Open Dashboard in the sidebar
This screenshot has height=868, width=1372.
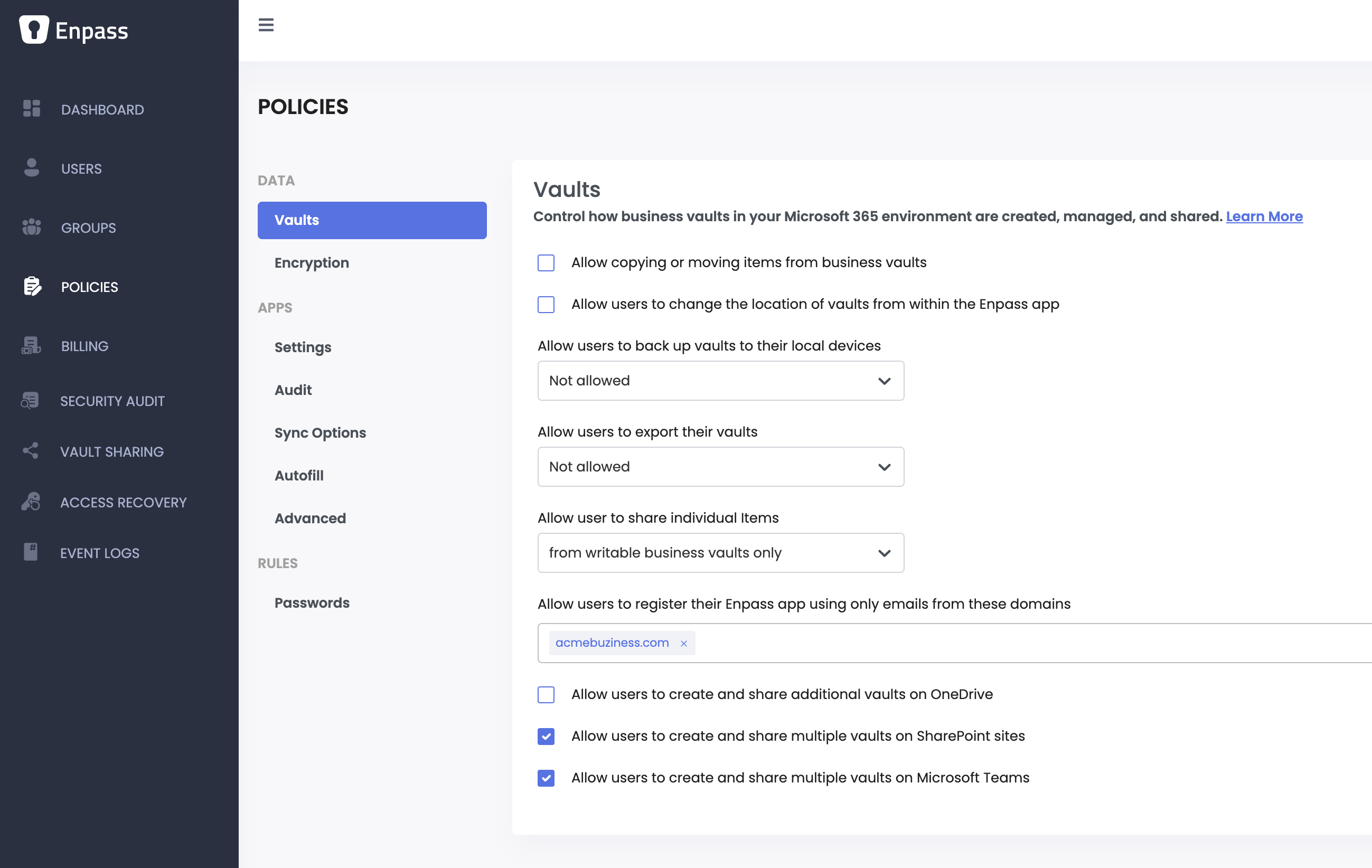(102, 109)
